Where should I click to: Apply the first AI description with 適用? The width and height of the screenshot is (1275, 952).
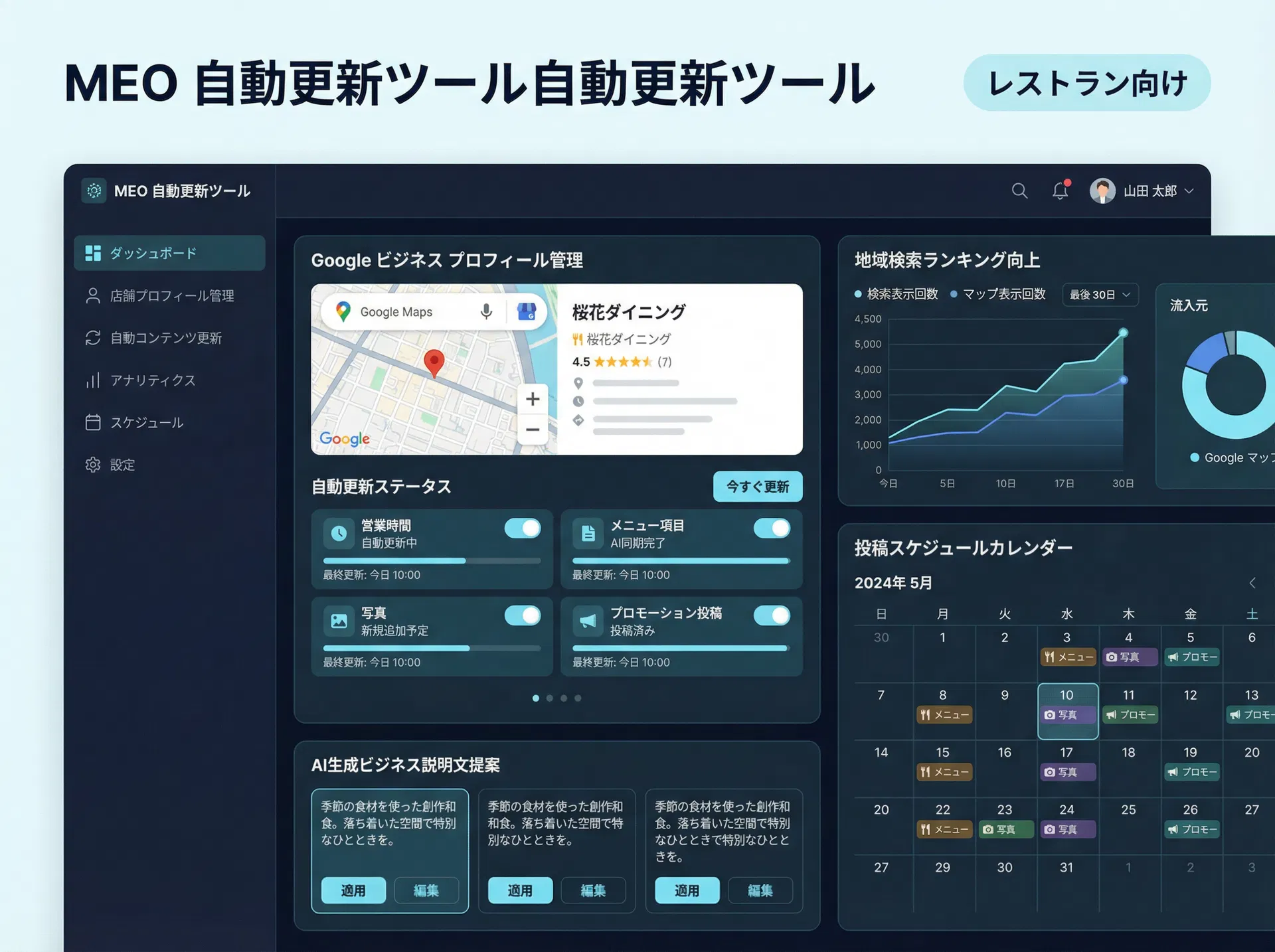353,891
